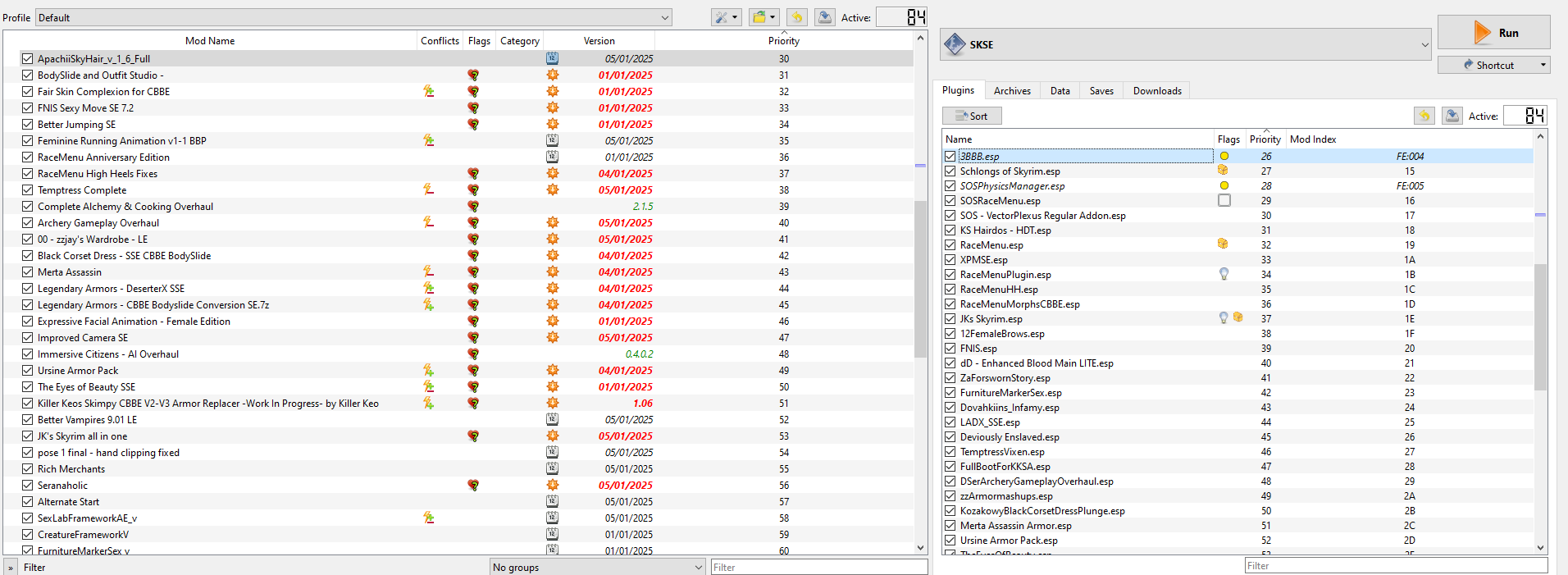Click the heart flag for BodySlide and Outfit Studio
The height and width of the screenshot is (575, 1568).
coord(473,75)
